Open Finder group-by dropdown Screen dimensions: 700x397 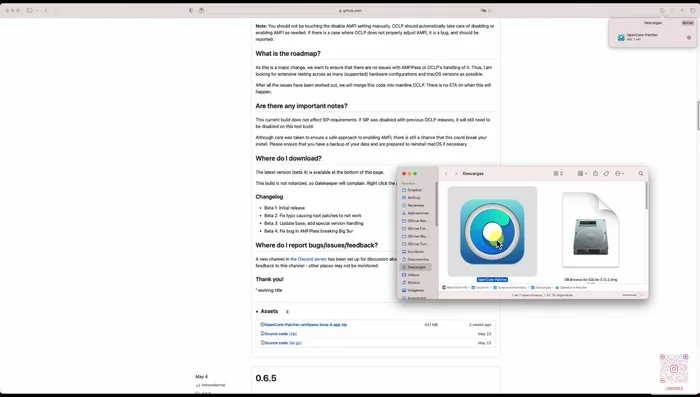(x=582, y=174)
